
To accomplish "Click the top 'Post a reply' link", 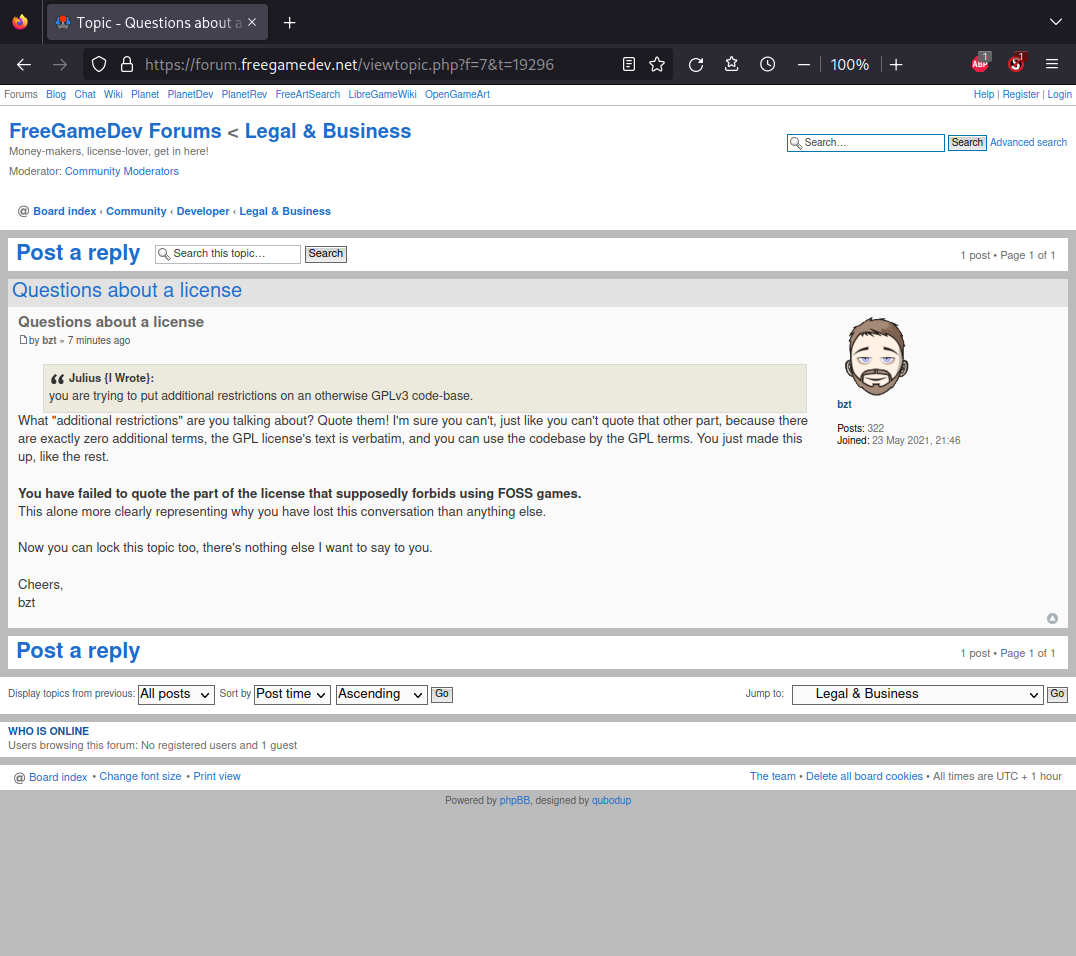I will 78,253.
